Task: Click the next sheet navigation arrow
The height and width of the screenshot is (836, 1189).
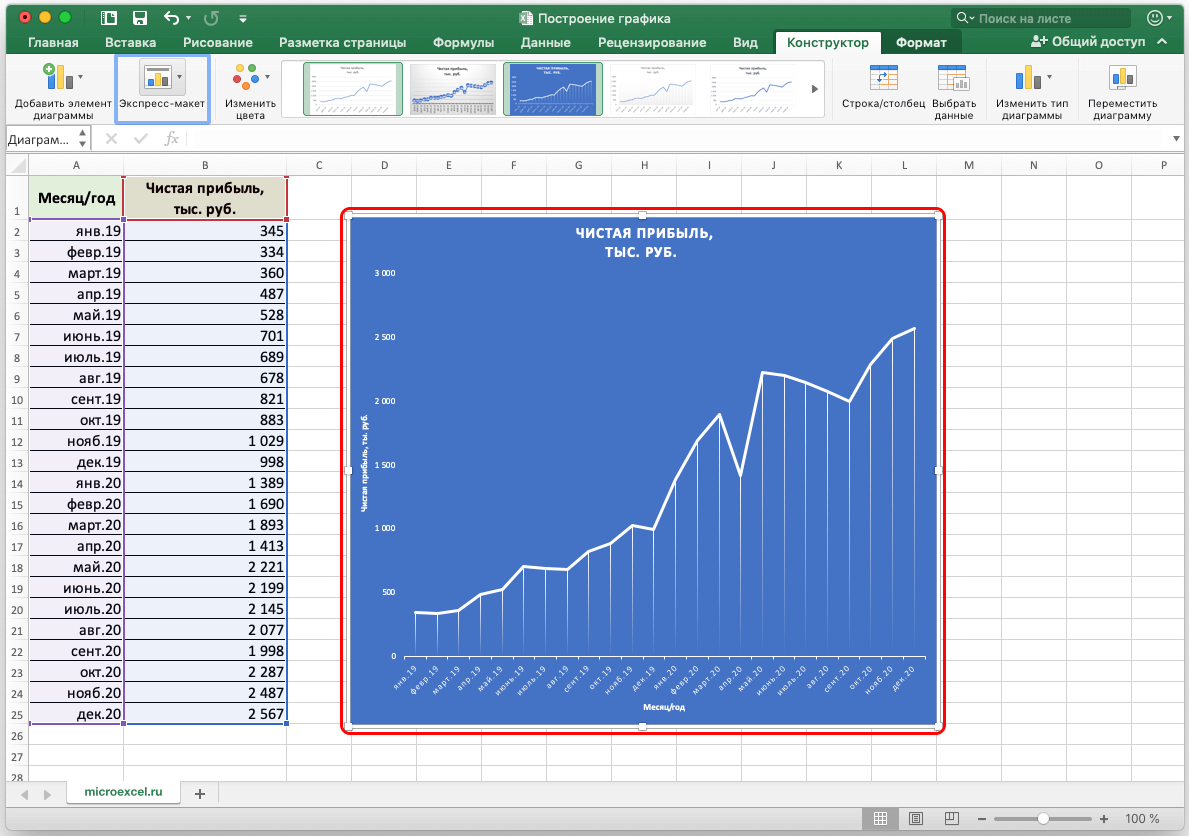Action: [x=47, y=794]
